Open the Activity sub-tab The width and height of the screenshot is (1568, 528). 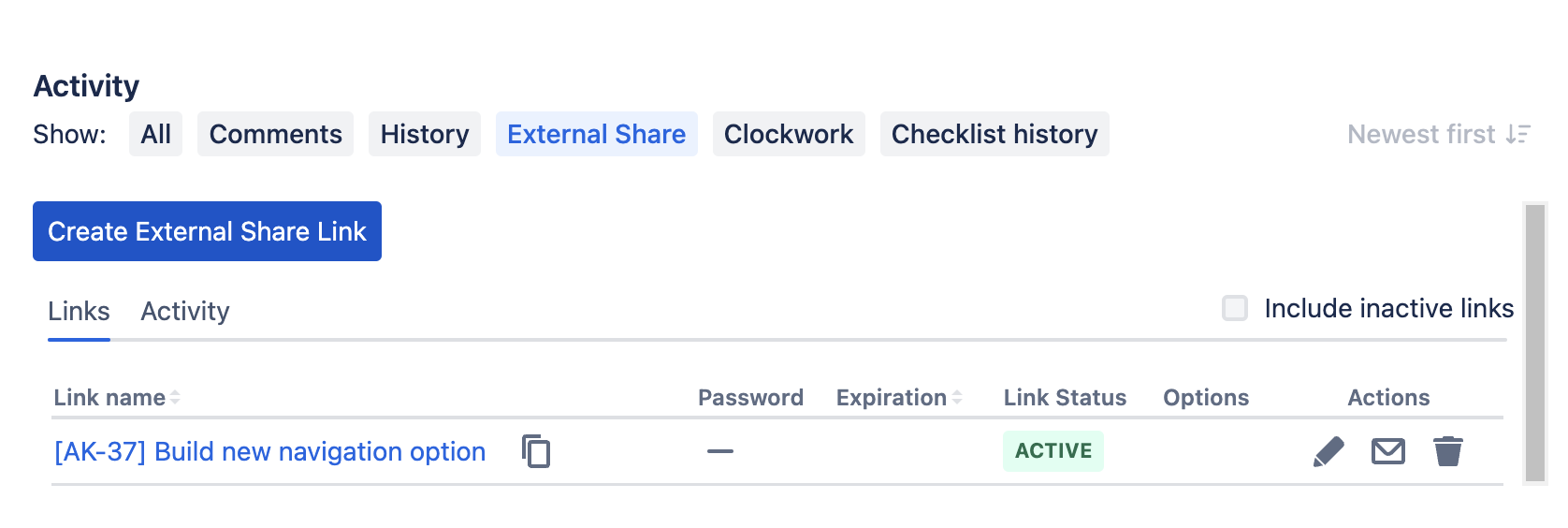pos(185,312)
